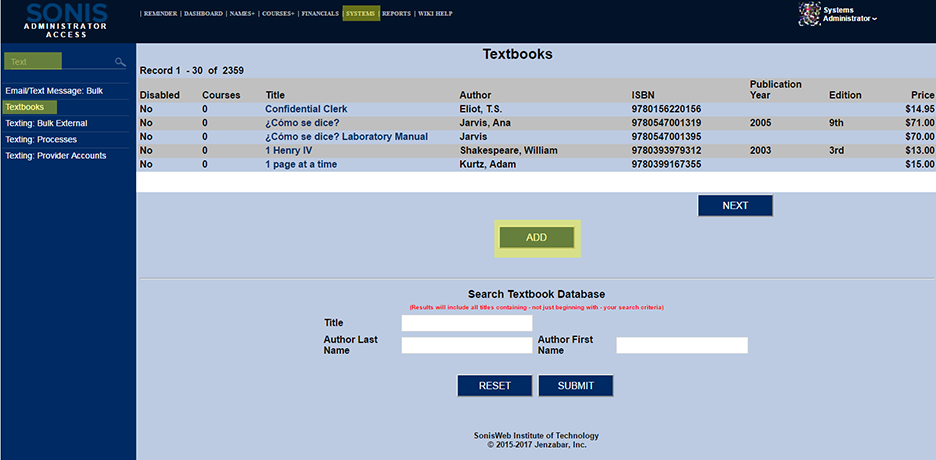
Task: Click author Eliot, T.S.
Action: pyautogui.click(x=482, y=109)
